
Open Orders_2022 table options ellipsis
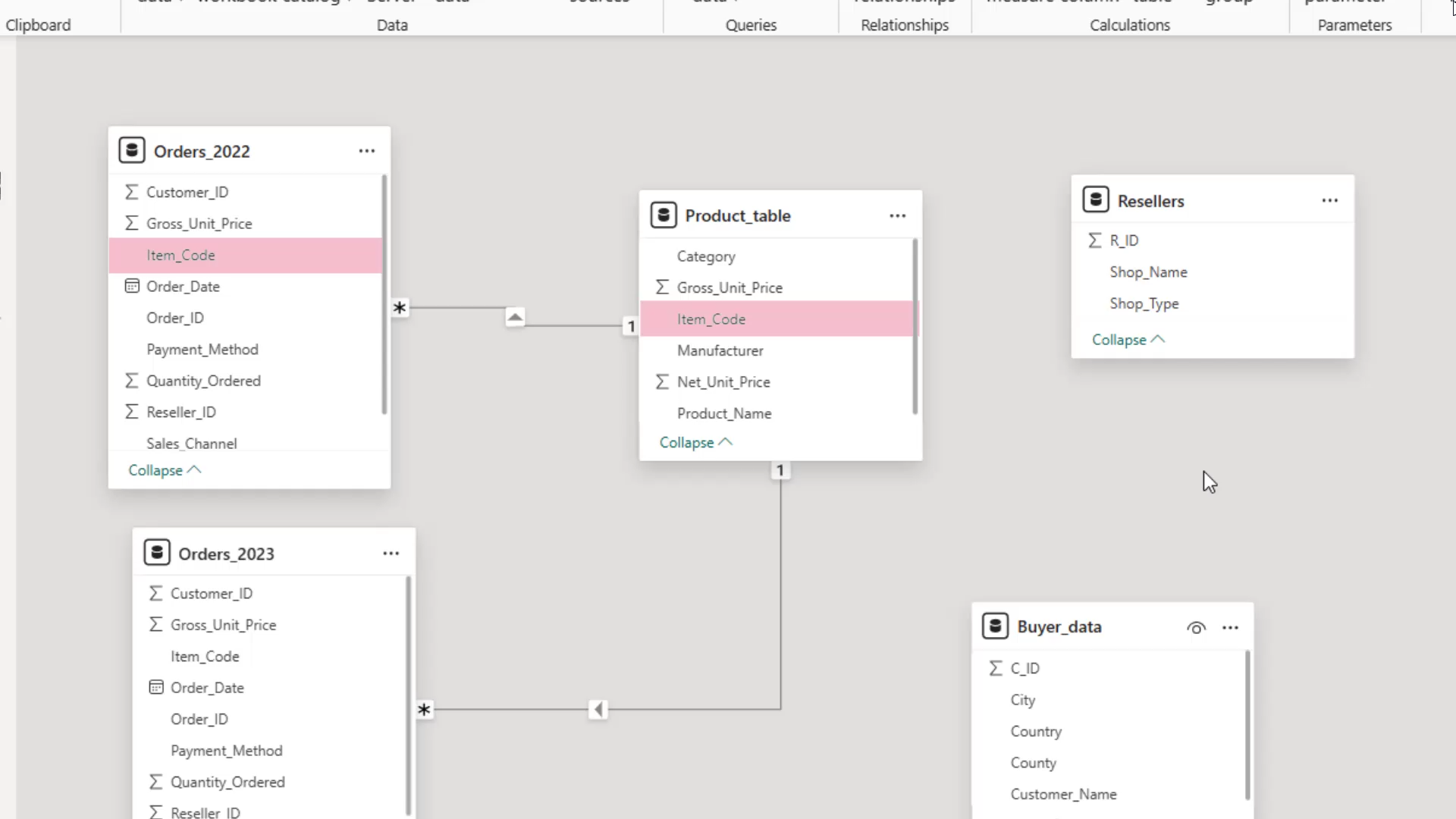[367, 151]
